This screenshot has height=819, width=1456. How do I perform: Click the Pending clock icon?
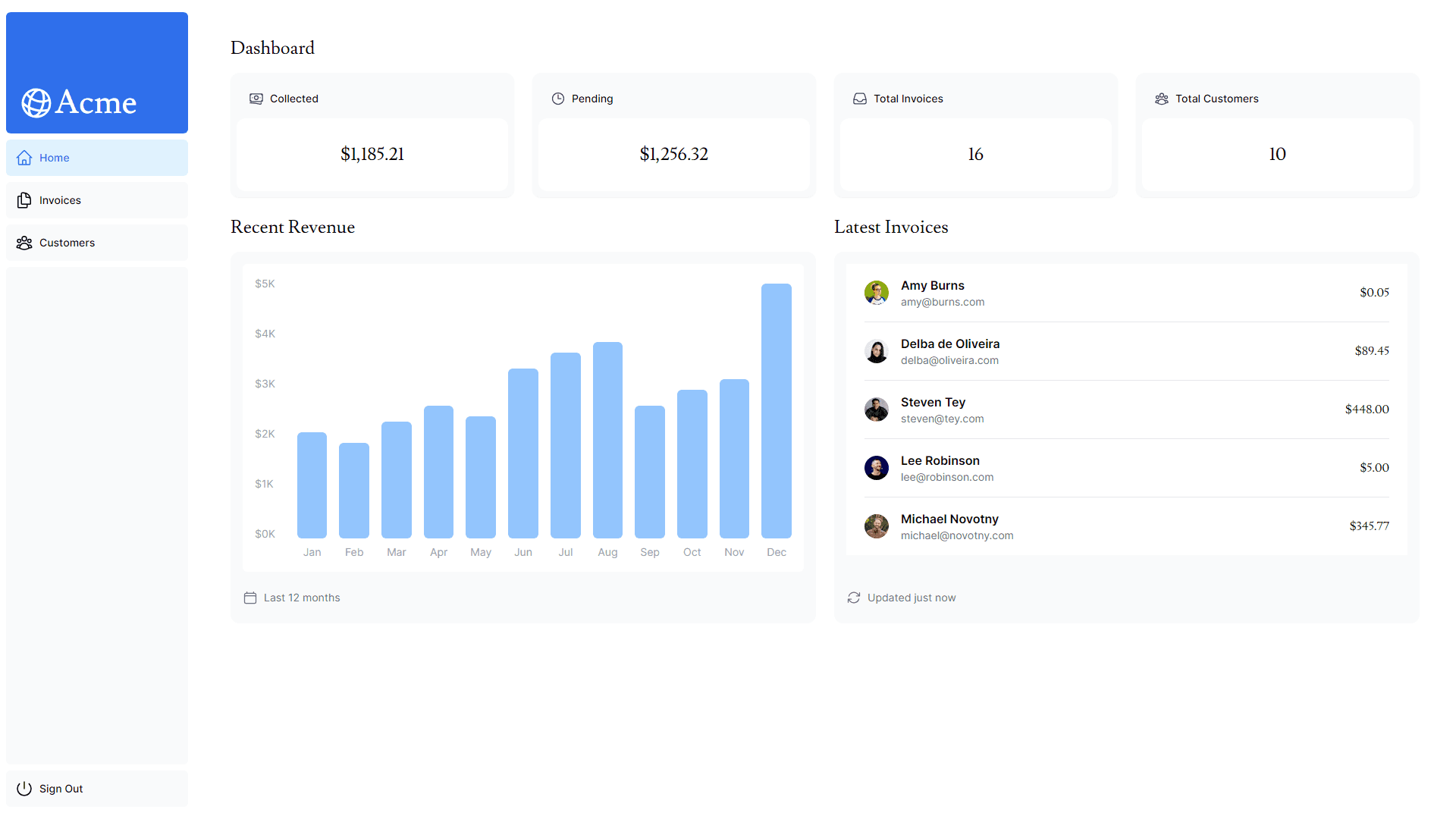coord(558,99)
